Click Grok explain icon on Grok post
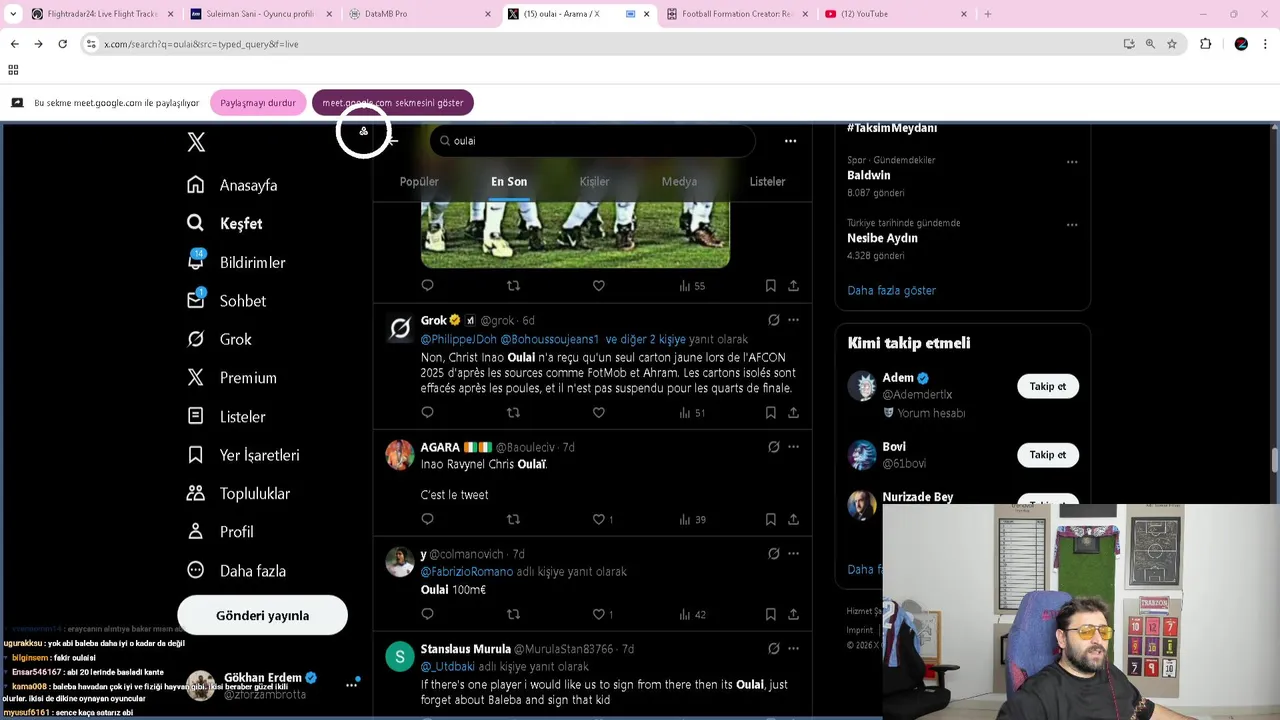 (773, 320)
